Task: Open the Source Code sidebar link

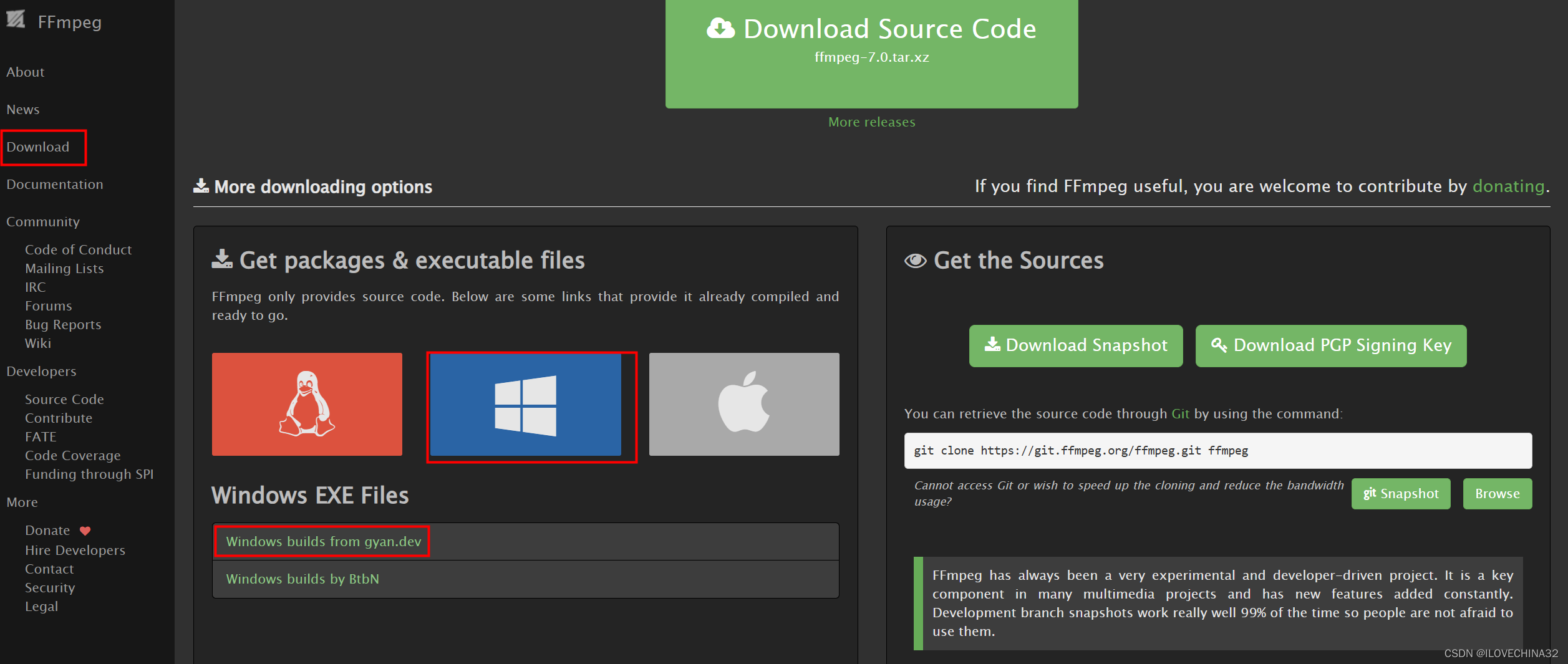Action: pos(64,400)
